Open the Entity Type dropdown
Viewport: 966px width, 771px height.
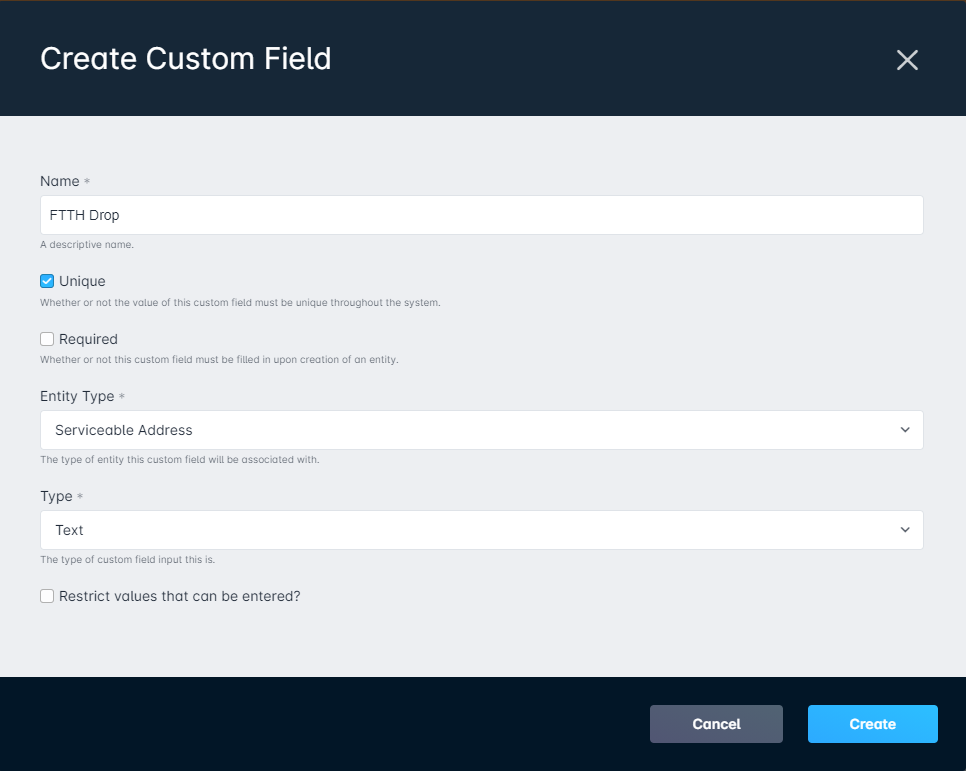tap(482, 430)
